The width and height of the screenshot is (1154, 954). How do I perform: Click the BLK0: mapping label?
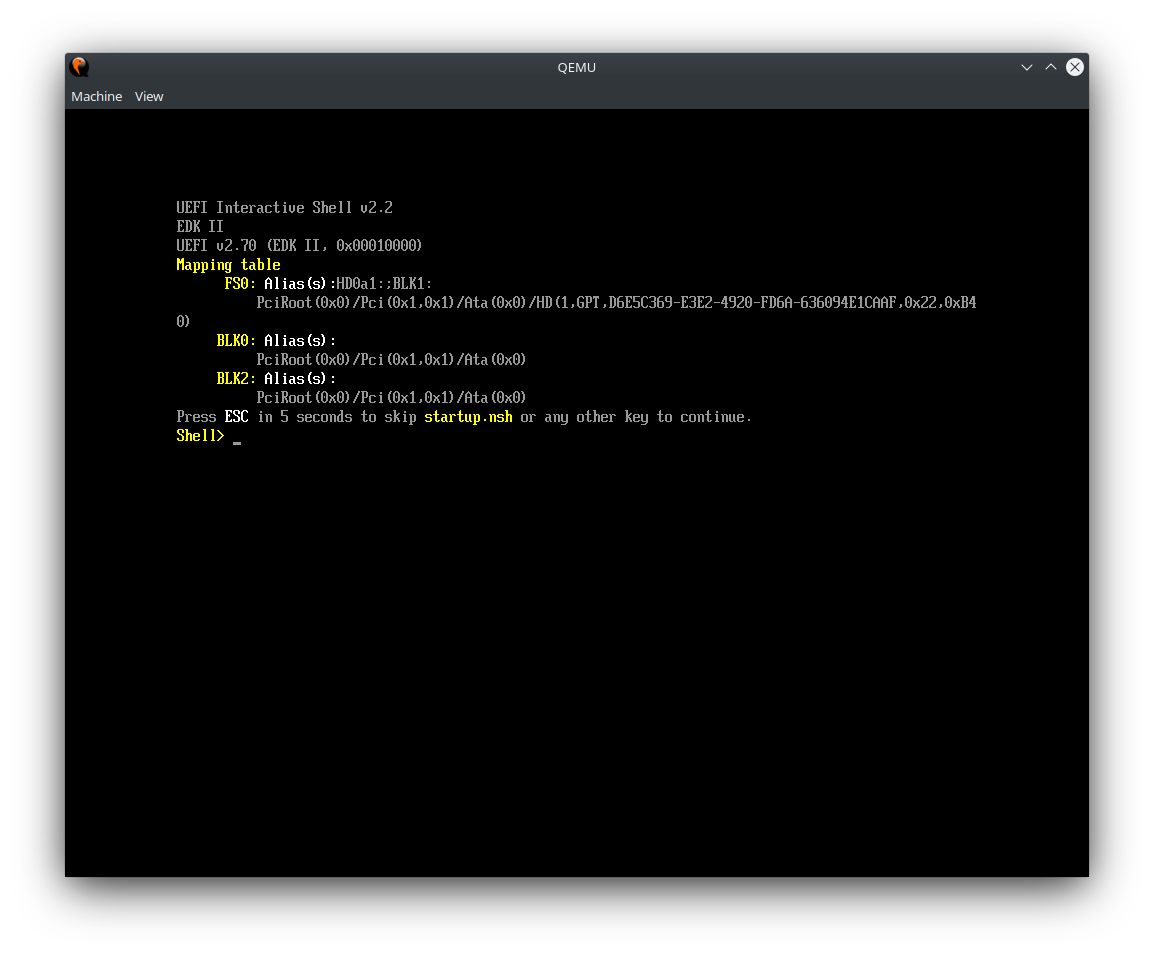(236, 340)
